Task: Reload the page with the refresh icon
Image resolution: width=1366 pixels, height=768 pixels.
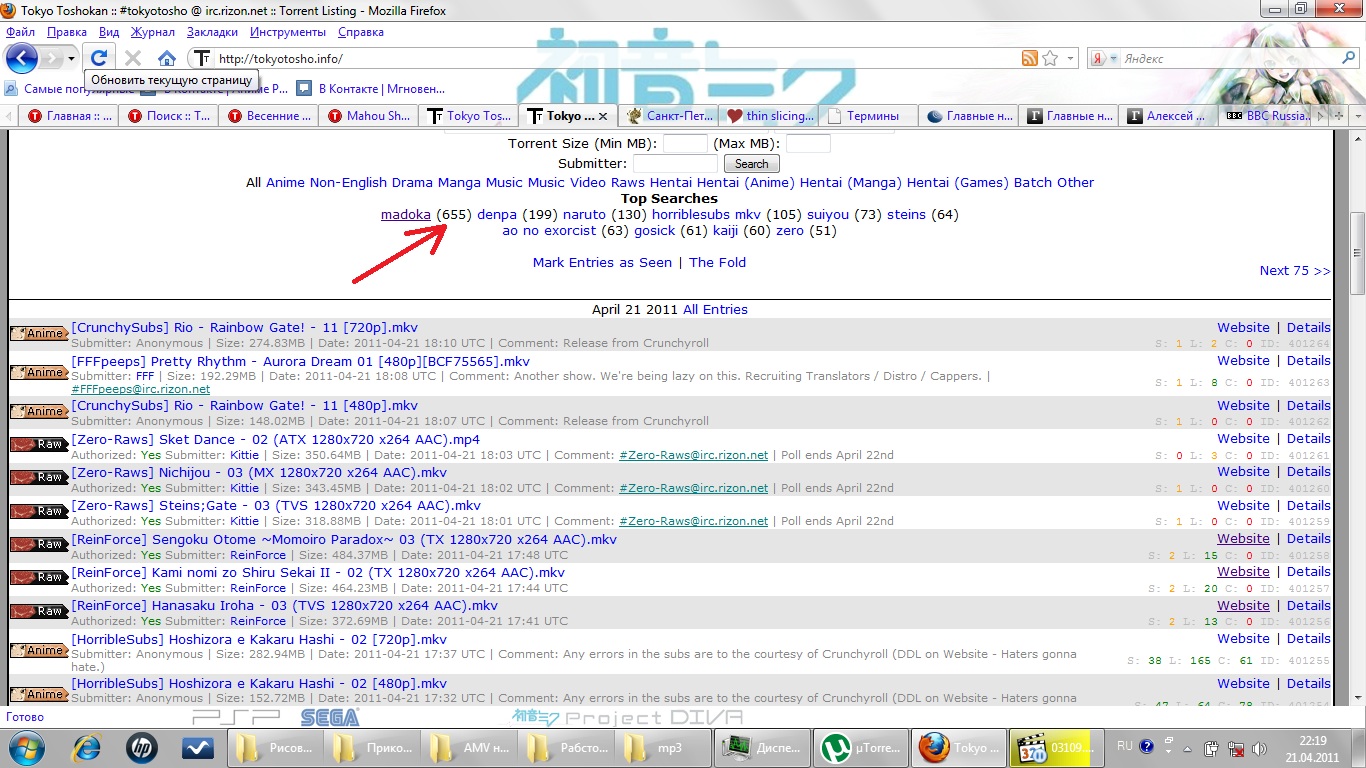Action: [x=99, y=58]
